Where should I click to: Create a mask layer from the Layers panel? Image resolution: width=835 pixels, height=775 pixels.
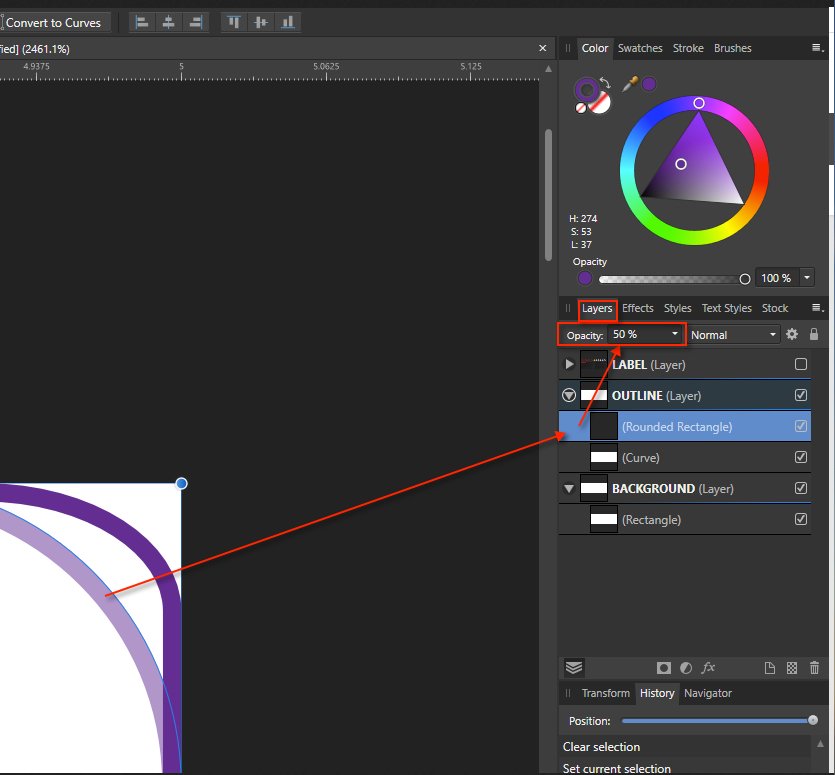tap(665, 668)
